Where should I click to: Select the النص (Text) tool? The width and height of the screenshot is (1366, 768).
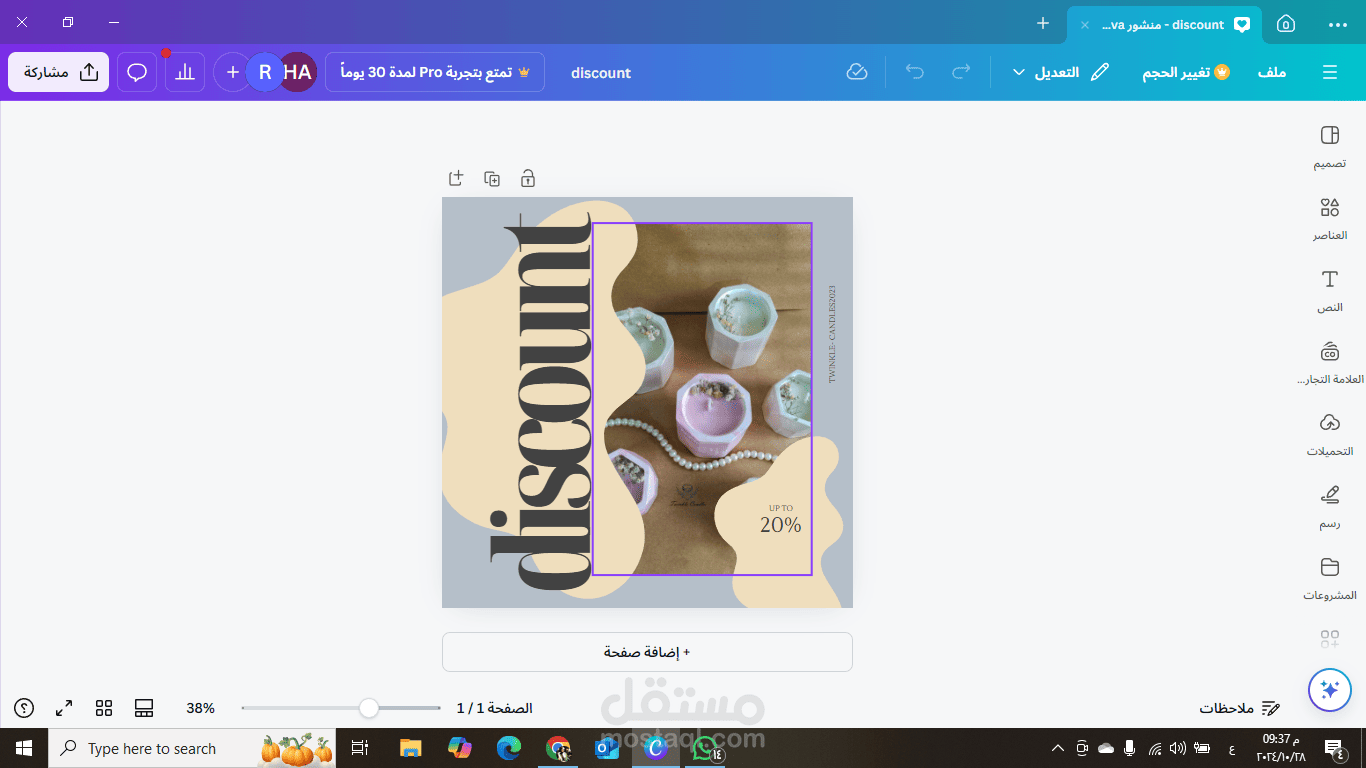[1329, 291]
